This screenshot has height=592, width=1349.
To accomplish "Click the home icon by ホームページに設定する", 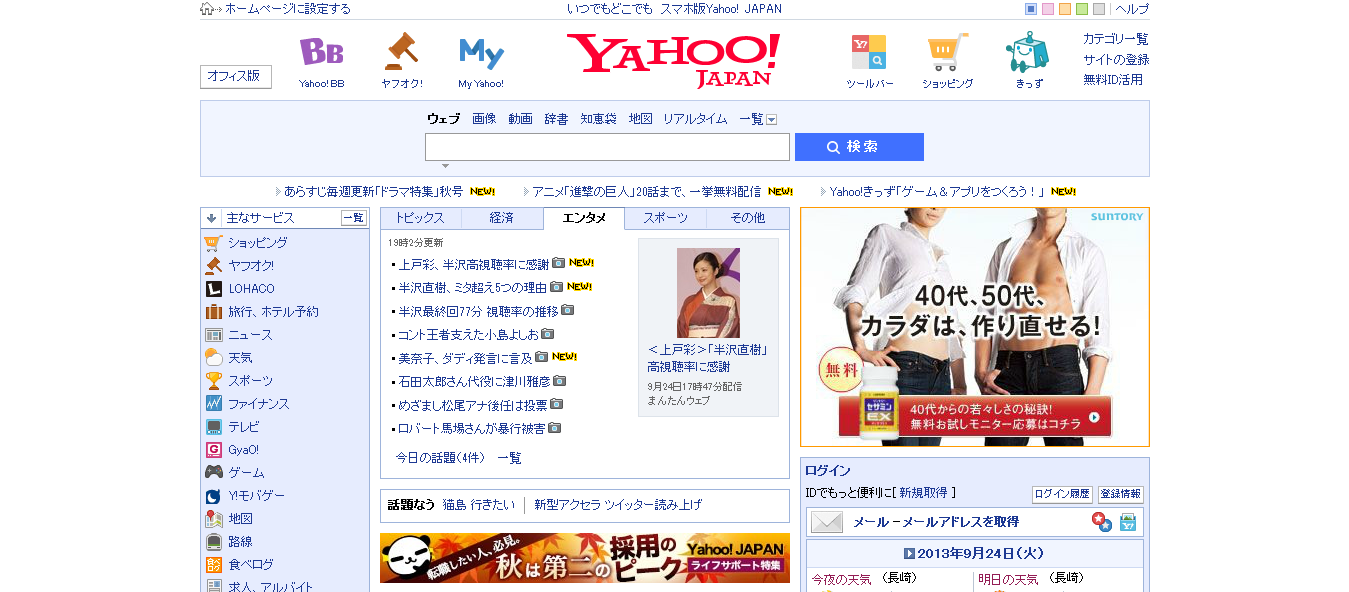I will (x=207, y=9).
